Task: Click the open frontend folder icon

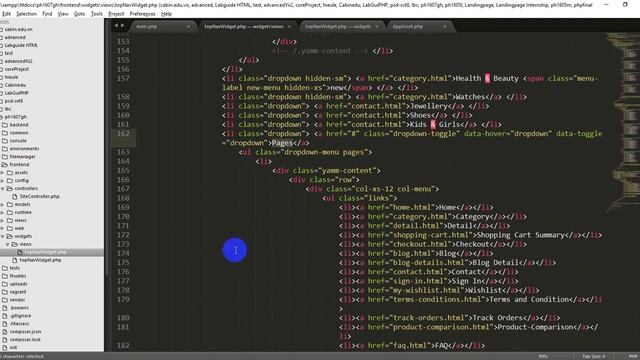Action: pyautogui.click(x=5, y=164)
